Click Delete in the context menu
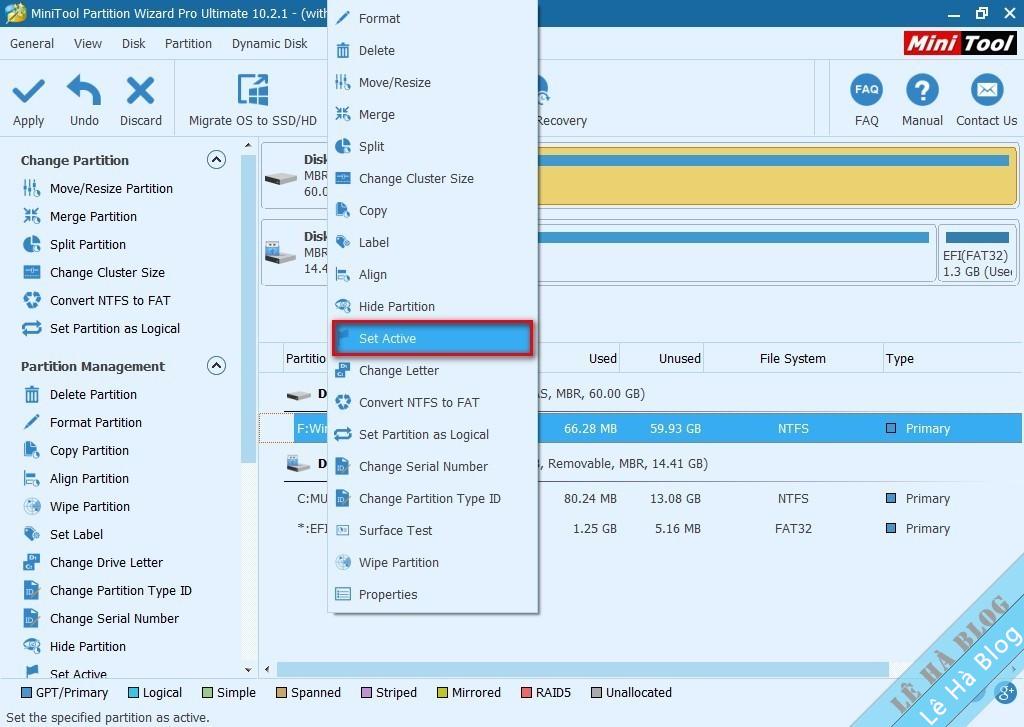 click(432, 51)
